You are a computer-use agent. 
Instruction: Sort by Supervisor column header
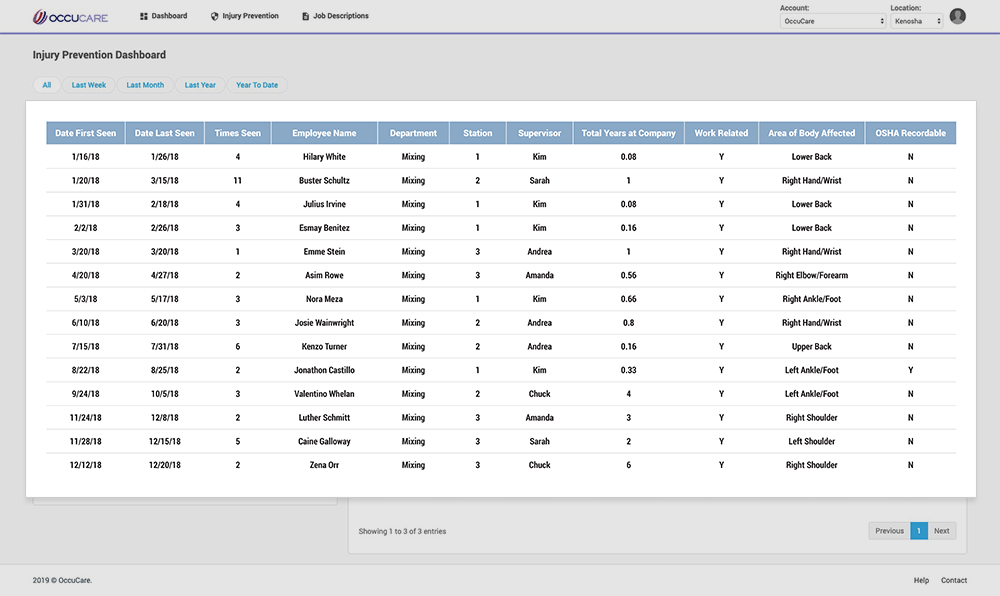(x=540, y=133)
